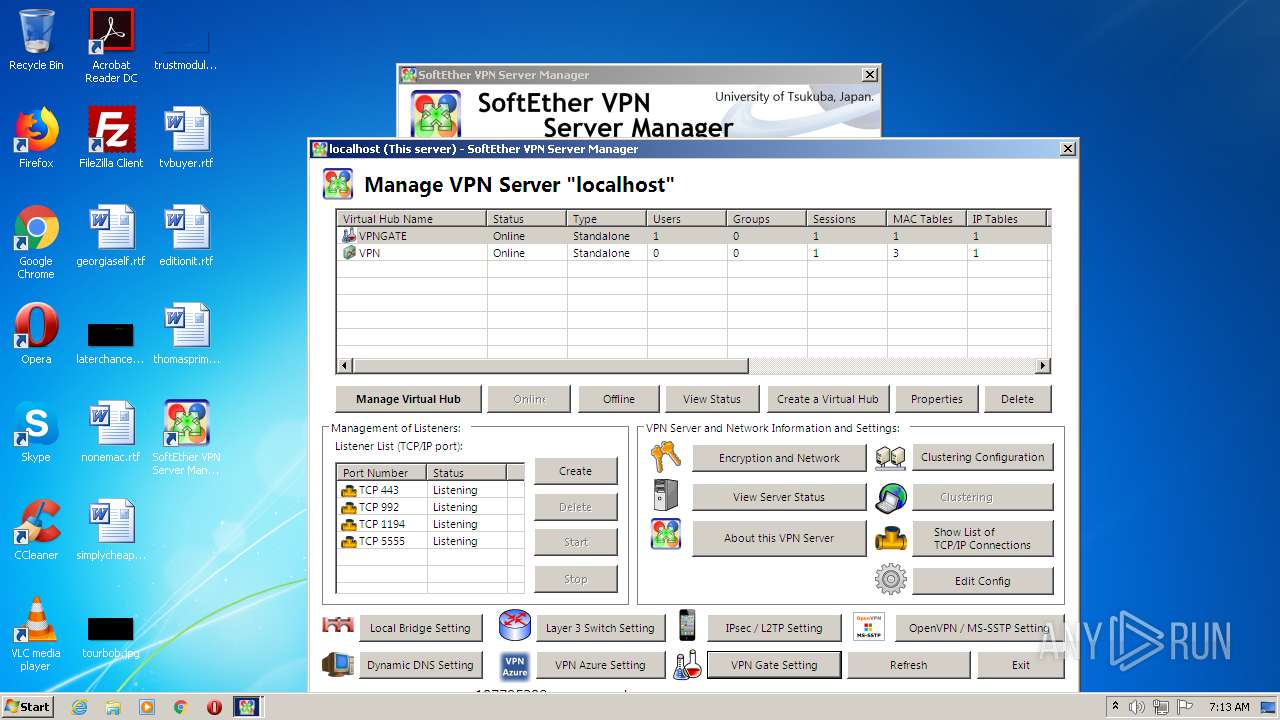Click Edit Config button

[982, 581]
